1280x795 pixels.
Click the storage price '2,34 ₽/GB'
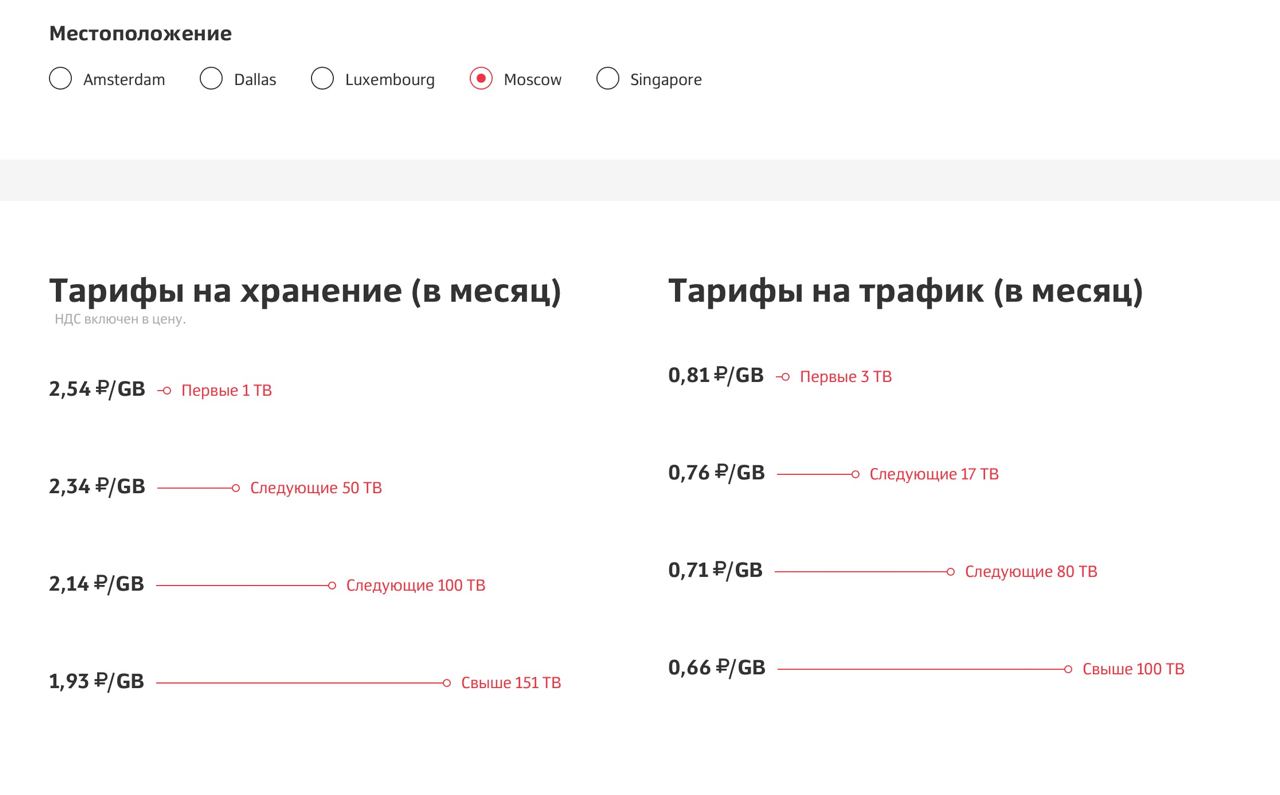97,486
